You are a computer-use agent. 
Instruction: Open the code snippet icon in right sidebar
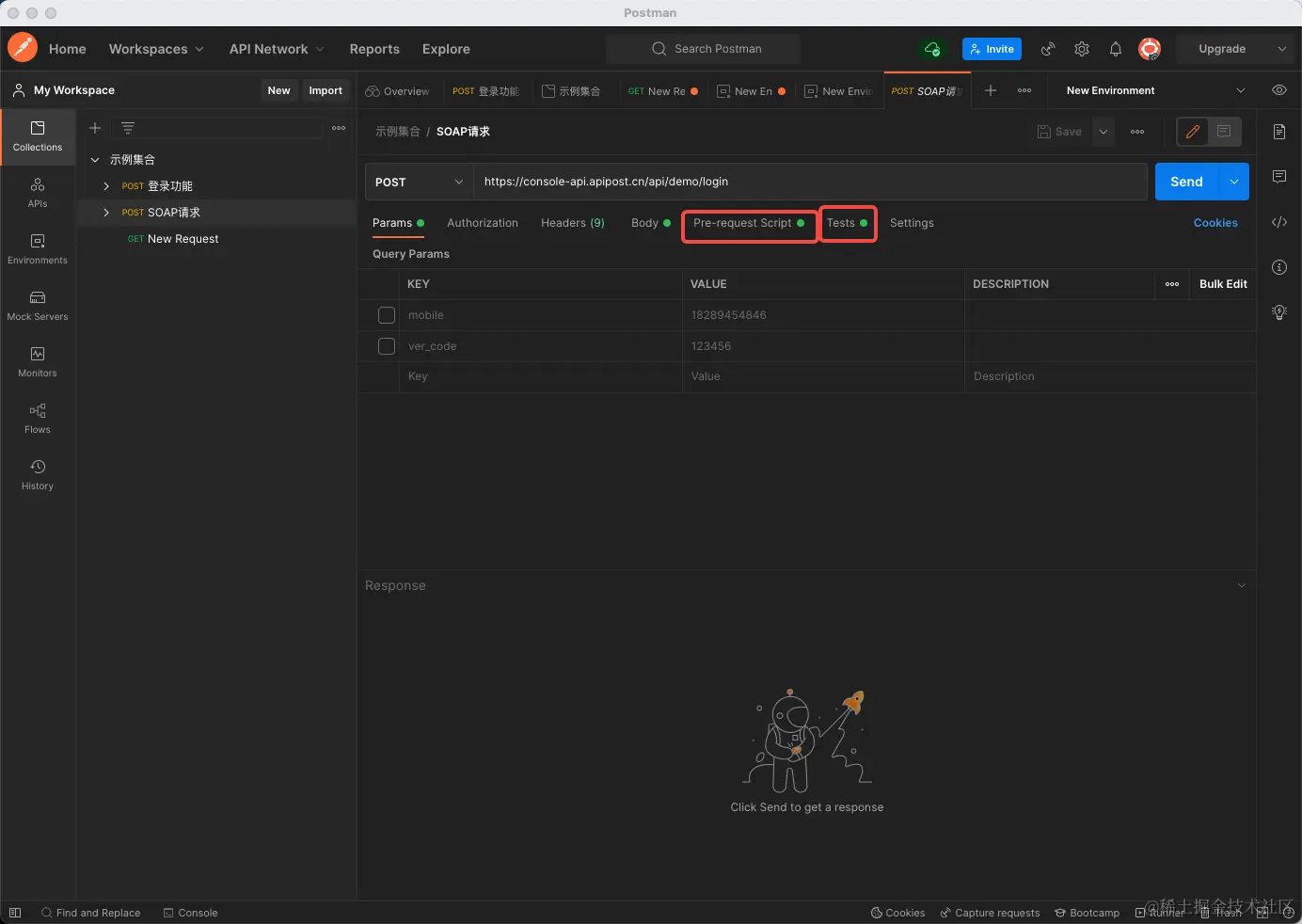(x=1279, y=222)
